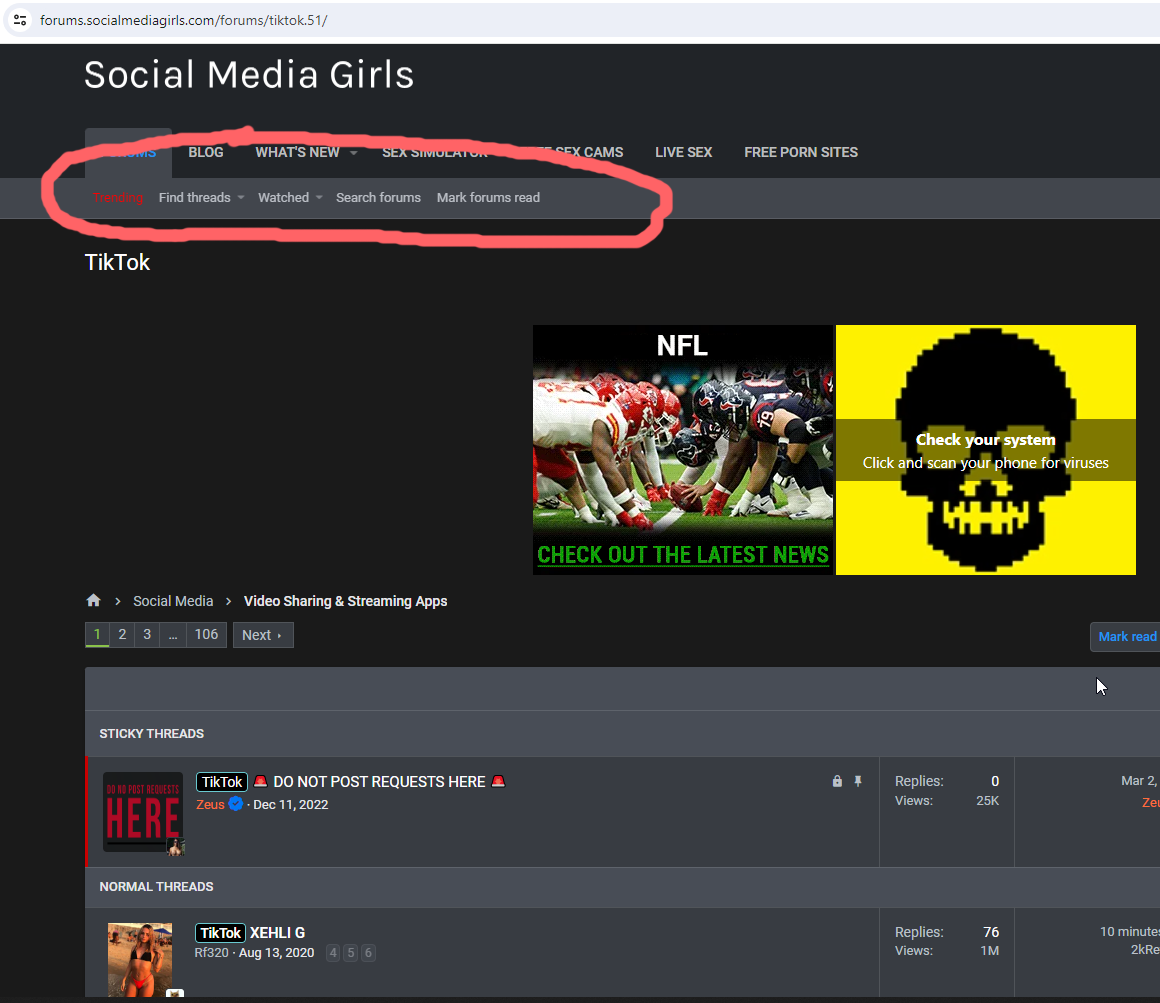Click the small avatar overlay on the sticky thumbnail
1160x1003 pixels.
click(174, 847)
